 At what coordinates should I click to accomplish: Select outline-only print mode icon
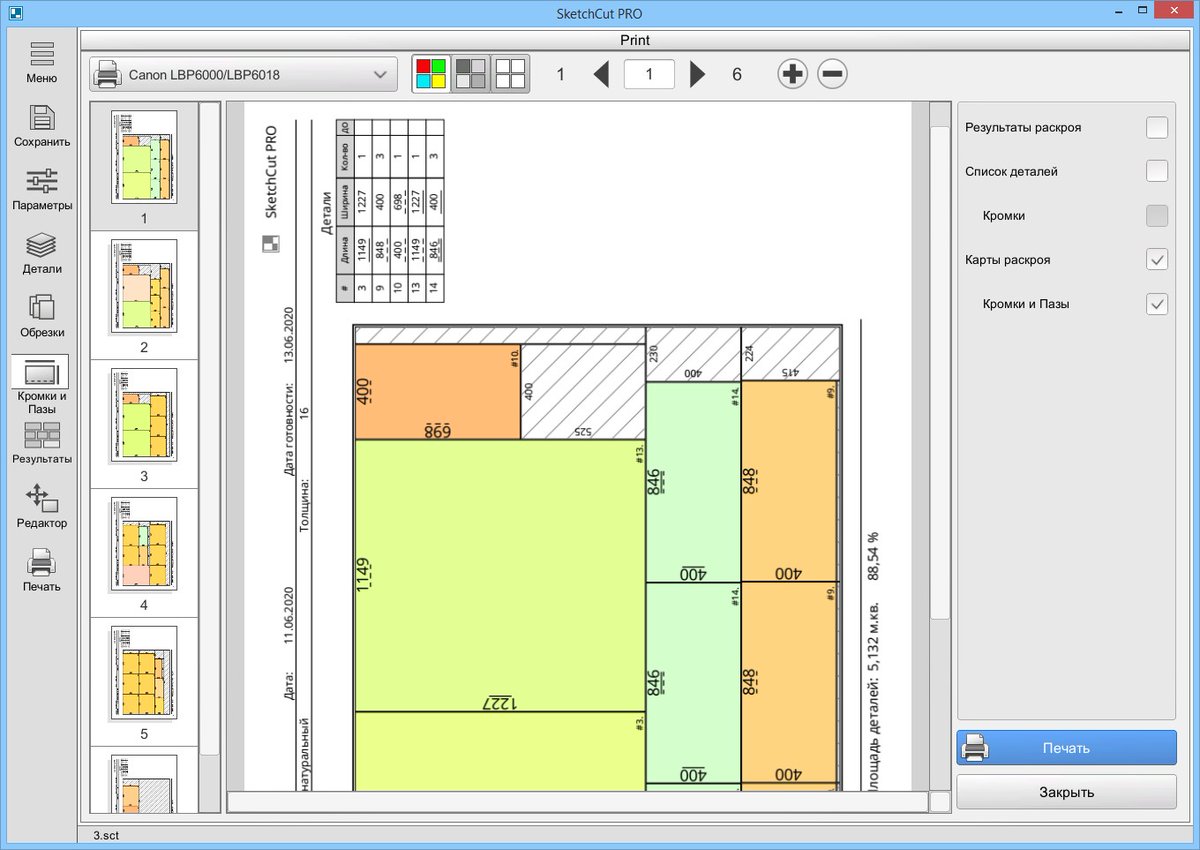click(x=510, y=74)
